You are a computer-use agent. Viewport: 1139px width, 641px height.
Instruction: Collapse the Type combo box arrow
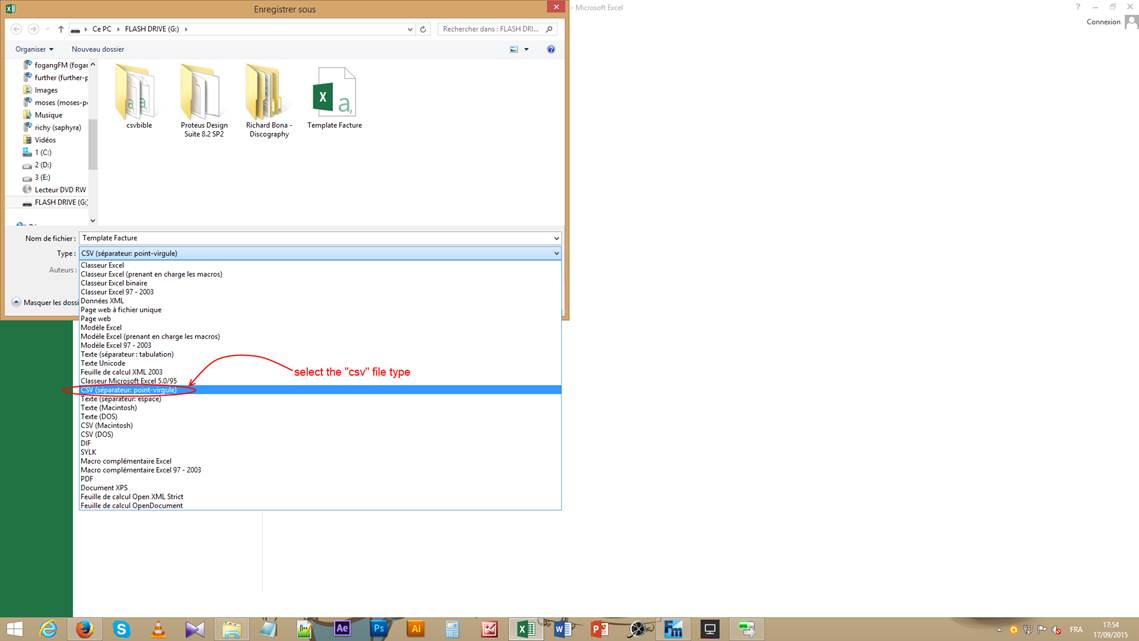click(556, 254)
